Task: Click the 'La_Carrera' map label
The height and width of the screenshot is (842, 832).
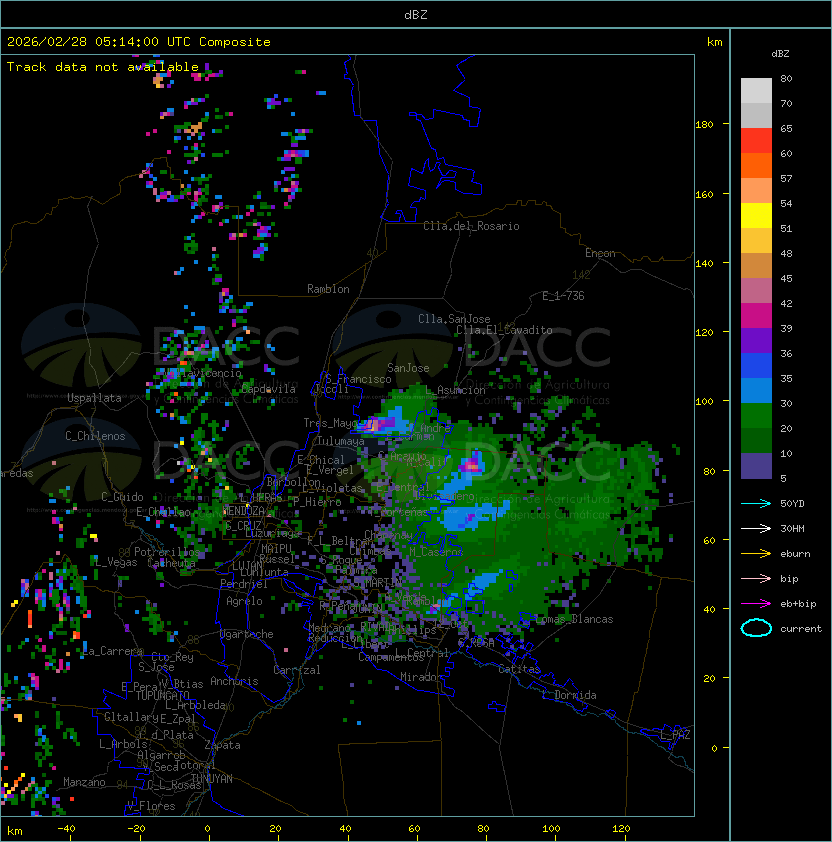Action: click(x=113, y=651)
